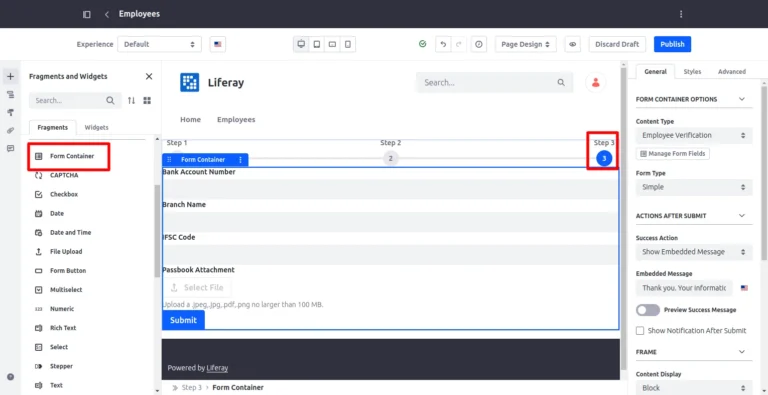Viewport: 768px width, 395px height.
Task: Open the Page Design Options paint-roller icon
Action: coord(10,112)
